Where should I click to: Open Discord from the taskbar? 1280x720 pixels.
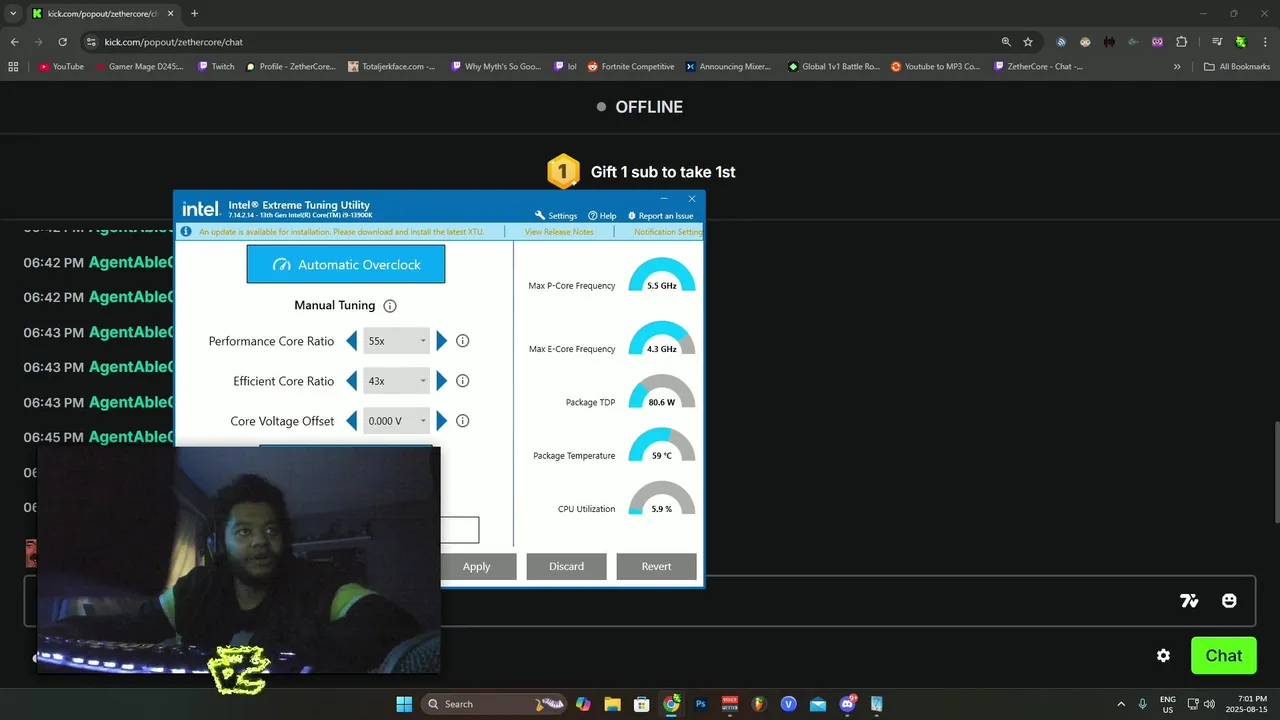pos(848,704)
